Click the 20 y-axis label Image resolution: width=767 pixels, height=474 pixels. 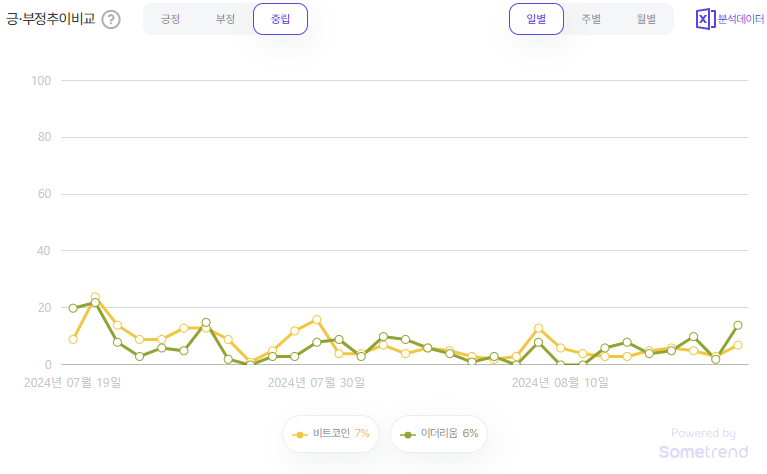[x=45, y=308]
